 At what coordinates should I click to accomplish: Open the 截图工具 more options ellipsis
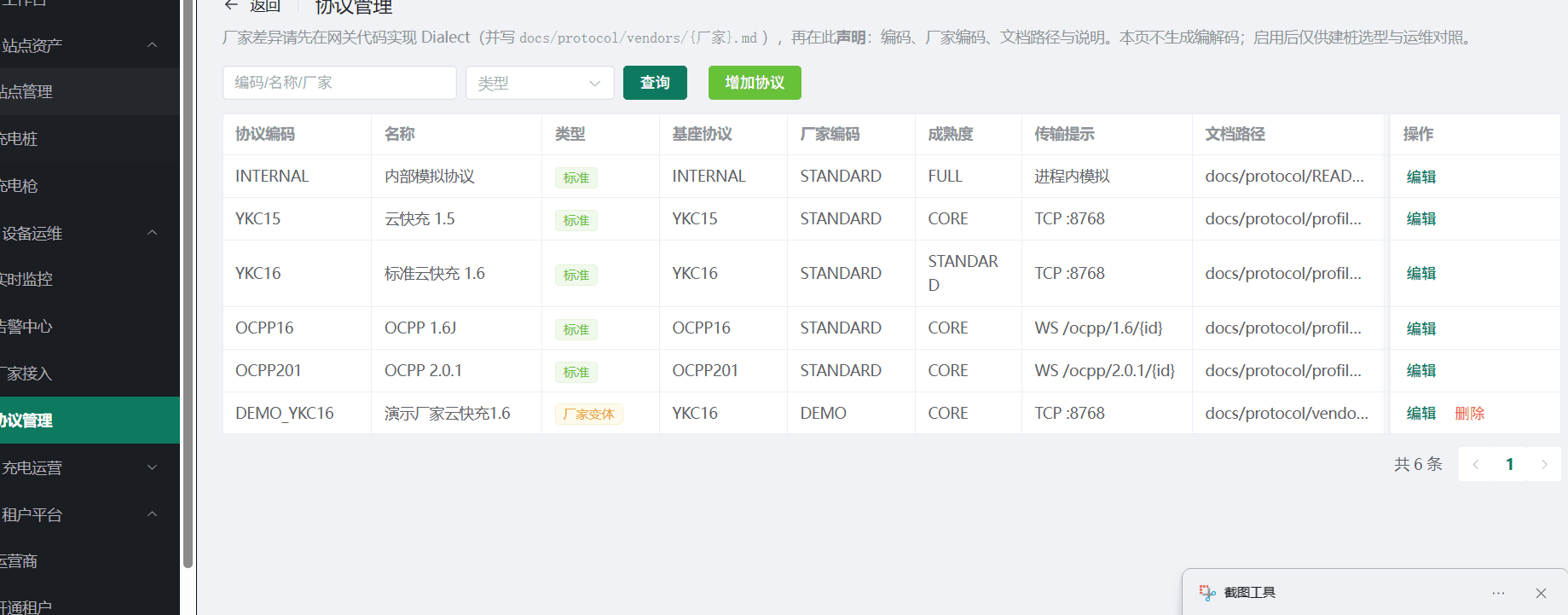coord(1498,593)
